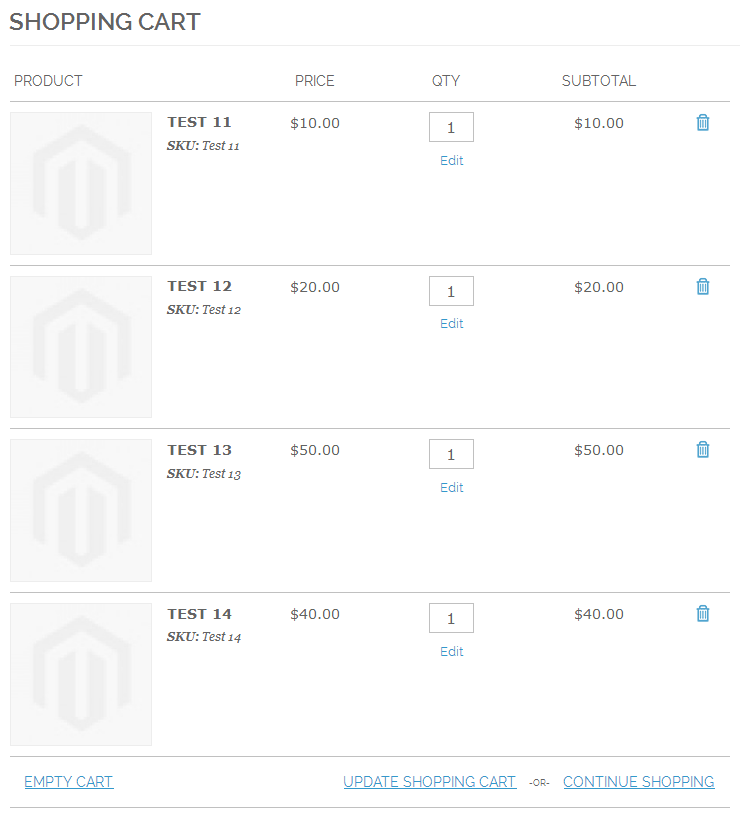Open the Test 14 product name link
The image size is (740, 814).
(x=199, y=614)
